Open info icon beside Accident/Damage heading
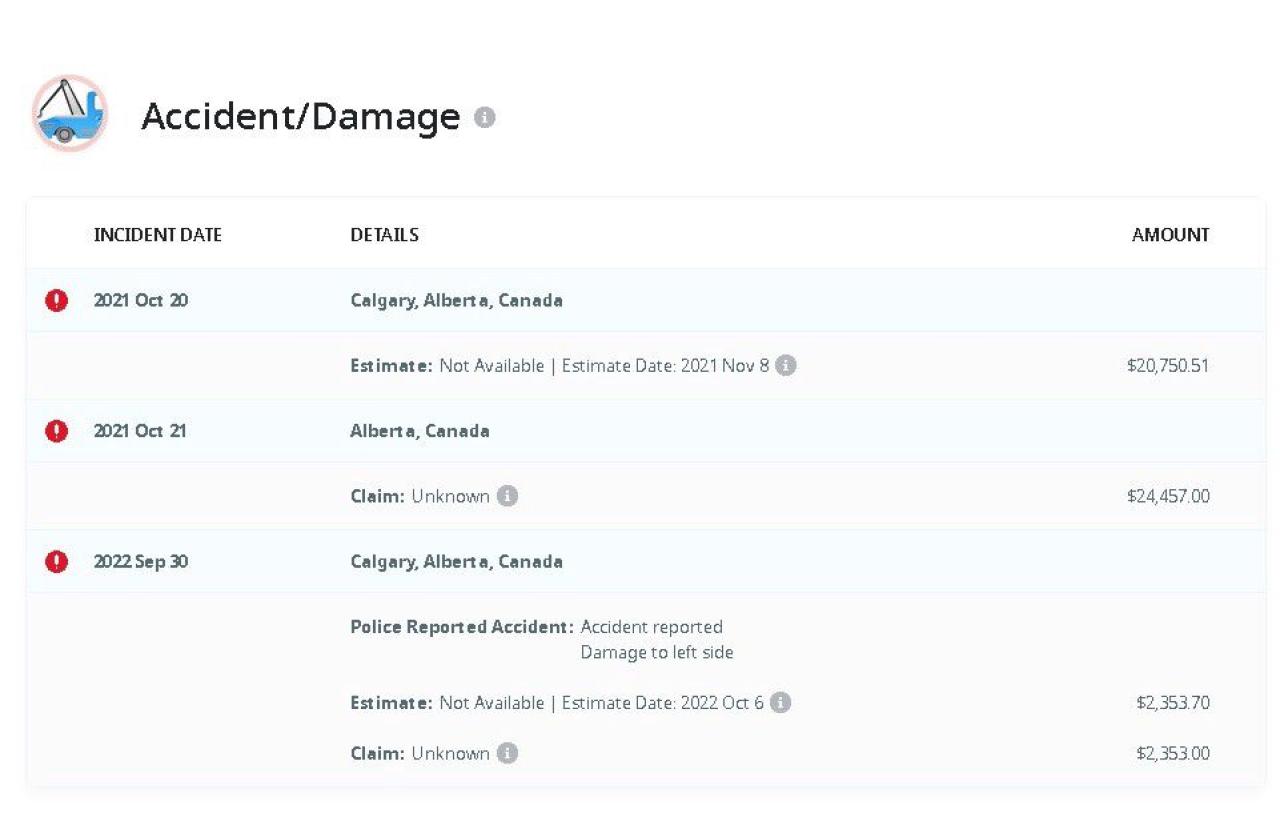This screenshot has width=1280, height=813. click(485, 117)
